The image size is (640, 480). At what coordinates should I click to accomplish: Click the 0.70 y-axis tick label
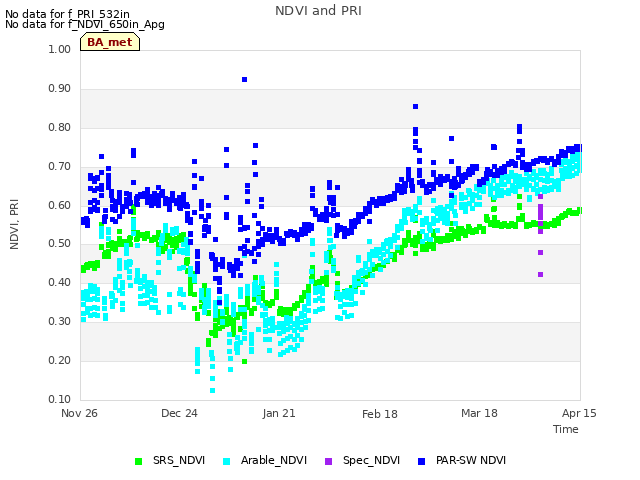60,167
